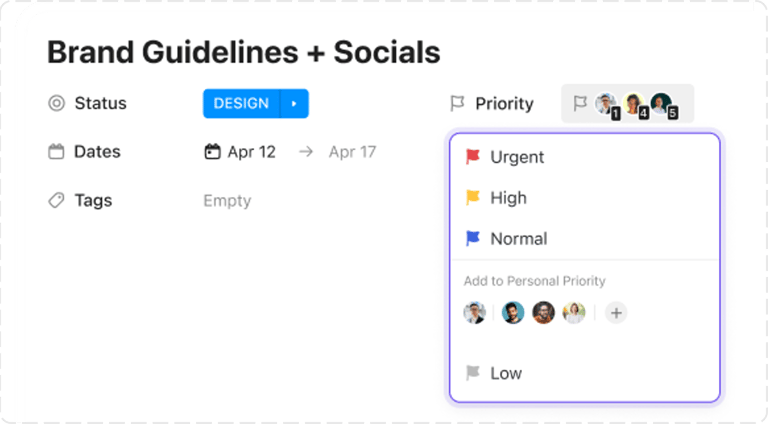
Task: Add another person via plus button
Action: pos(617,313)
